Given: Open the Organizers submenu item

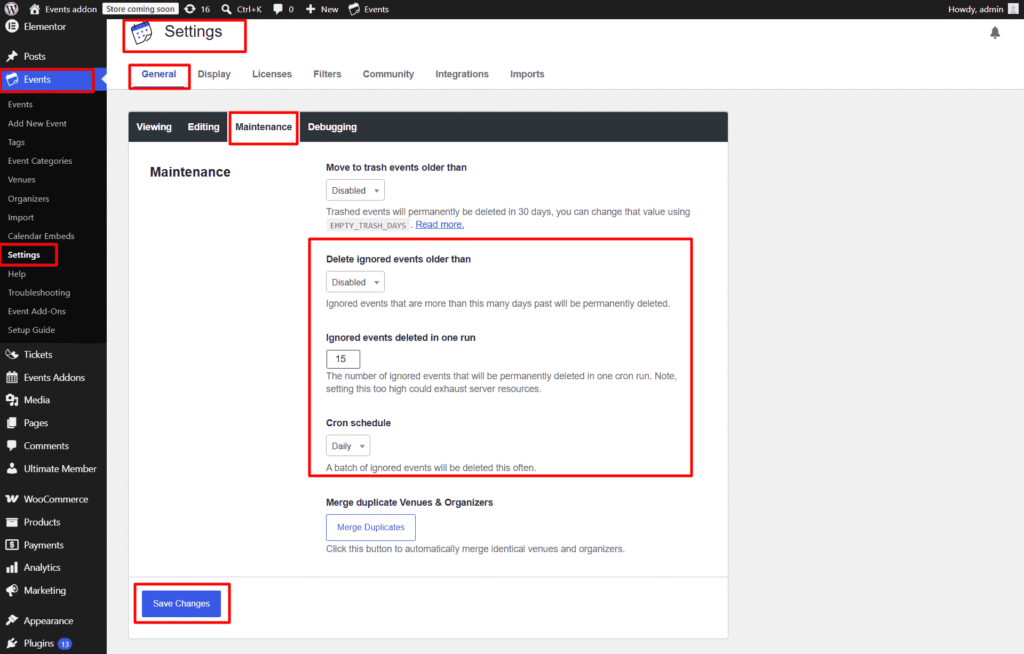Looking at the screenshot, I should click(28, 199).
